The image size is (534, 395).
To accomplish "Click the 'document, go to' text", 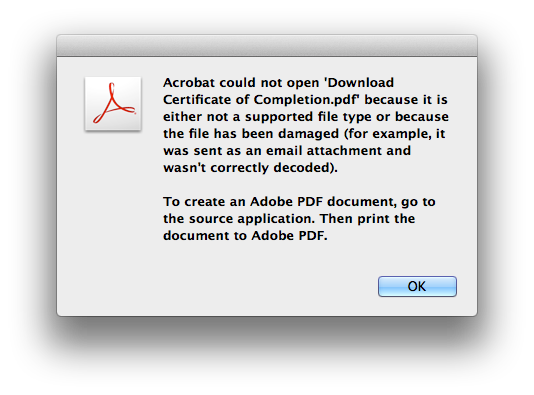I will [381, 202].
